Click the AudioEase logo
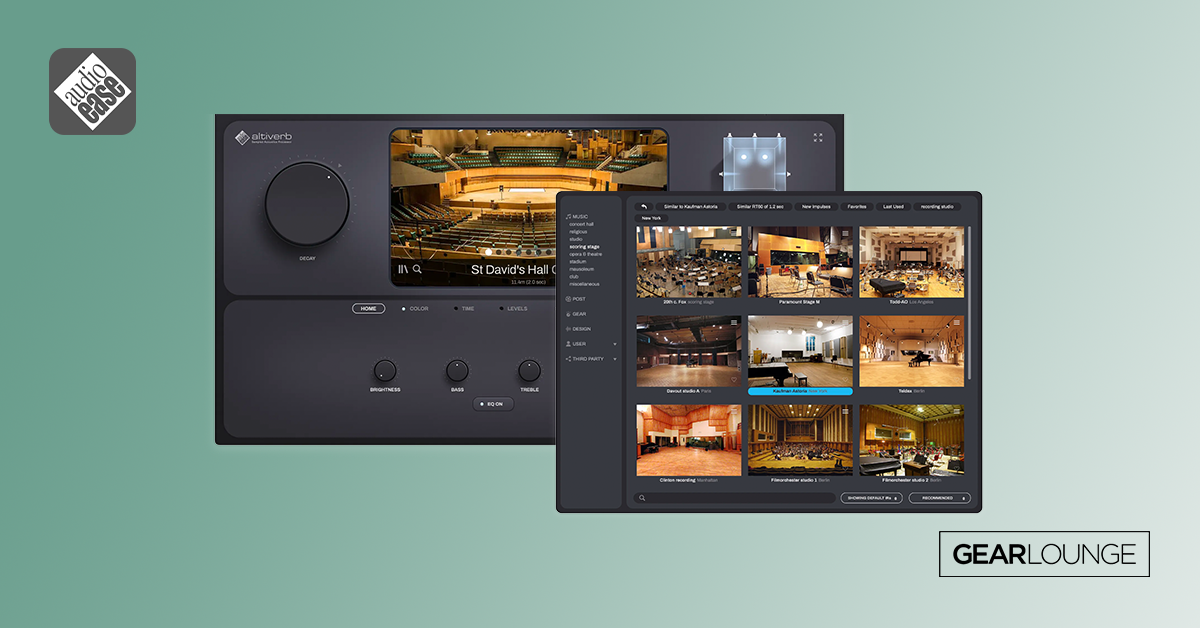This screenshot has height=628, width=1200. 92,91
